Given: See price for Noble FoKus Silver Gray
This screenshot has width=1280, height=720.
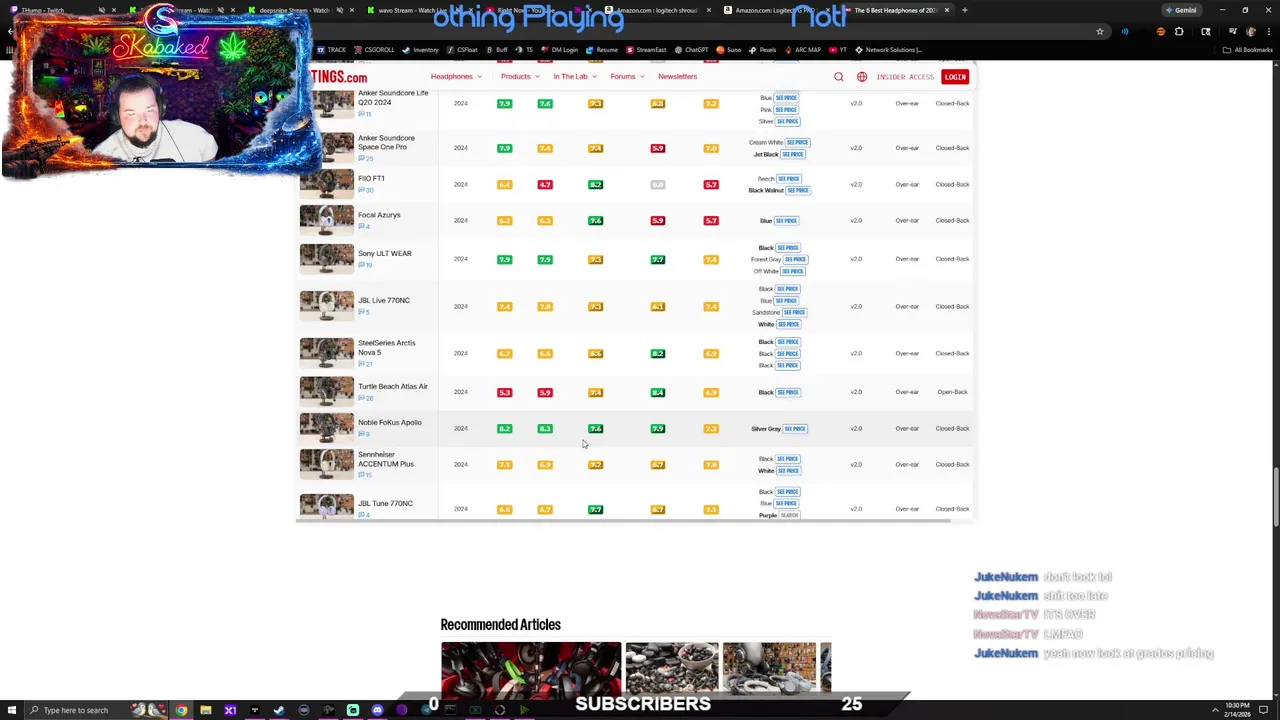Looking at the screenshot, I should coord(795,428).
